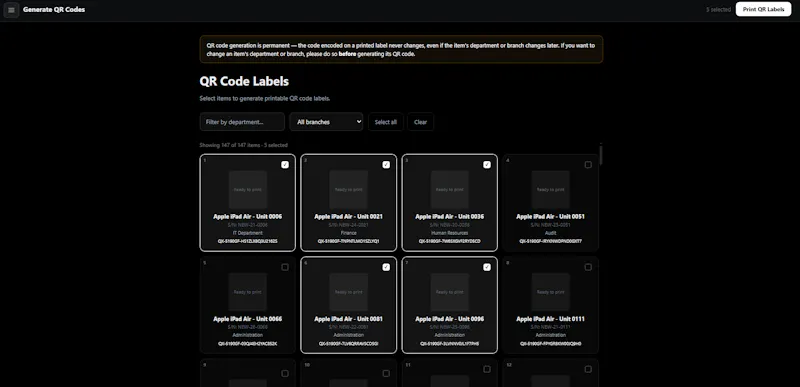The height and width of the screenshot is (387, 800).
Task: Click the title Apple iPad Air - Unit 0021
Action: 348,217
